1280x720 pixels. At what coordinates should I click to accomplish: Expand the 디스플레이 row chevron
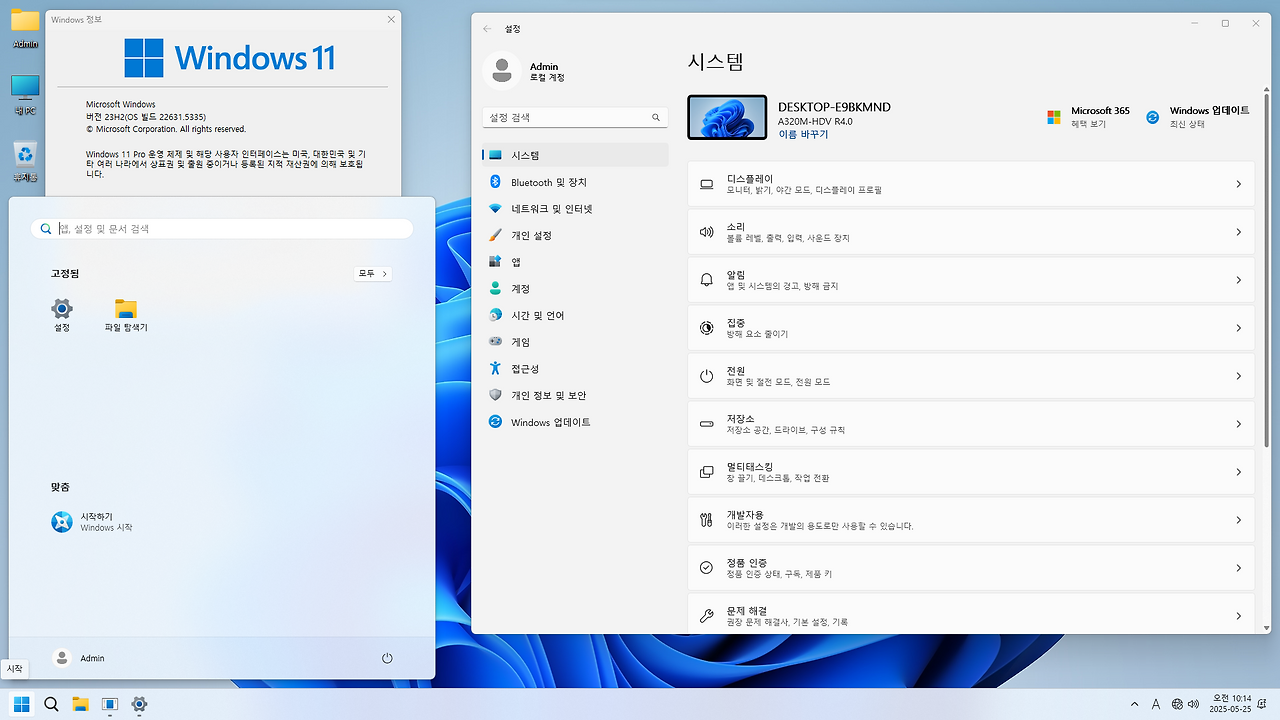[x=1238, y=184]
